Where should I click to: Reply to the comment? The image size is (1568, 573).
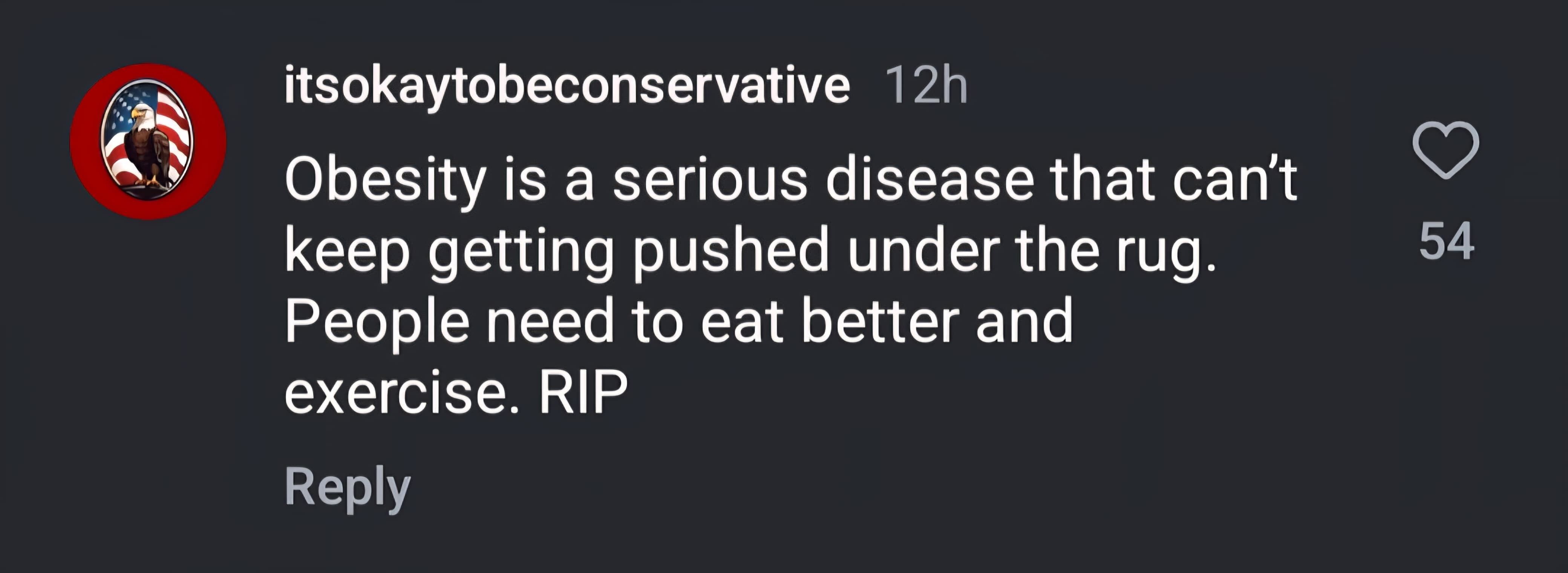point(348,487)
